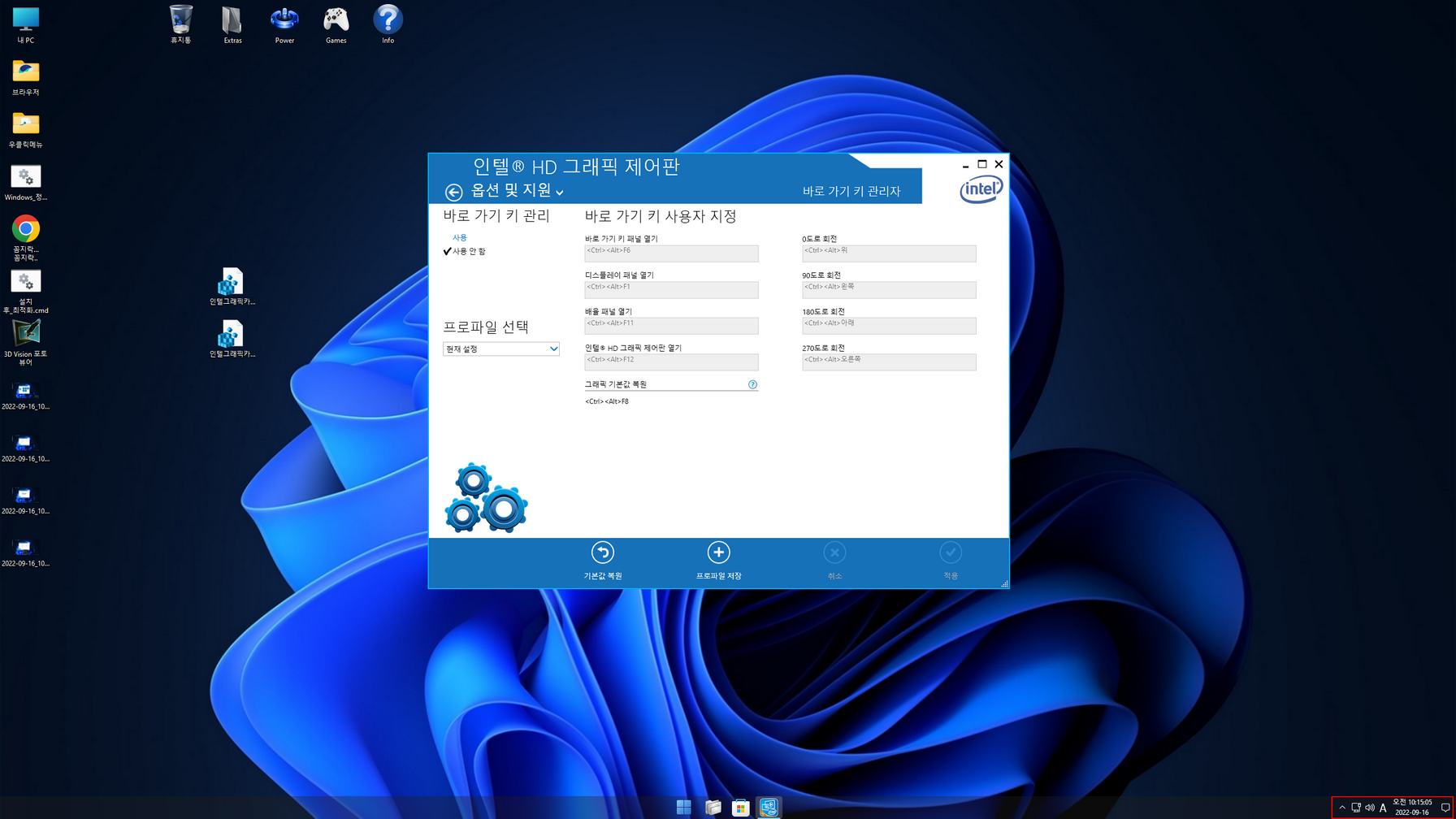
Task: Select the 우클릭메뉴 folder icon
Action: pos(26,129)
